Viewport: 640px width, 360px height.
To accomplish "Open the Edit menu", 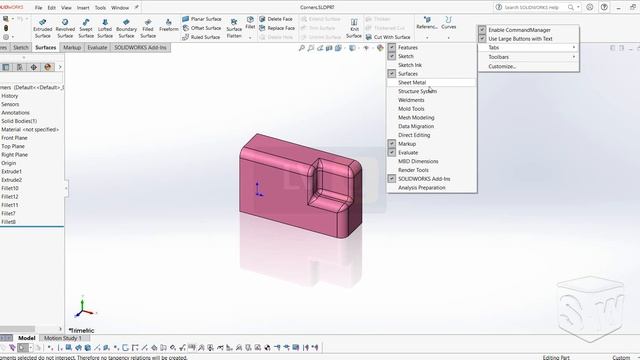I will tap(51, 8).
